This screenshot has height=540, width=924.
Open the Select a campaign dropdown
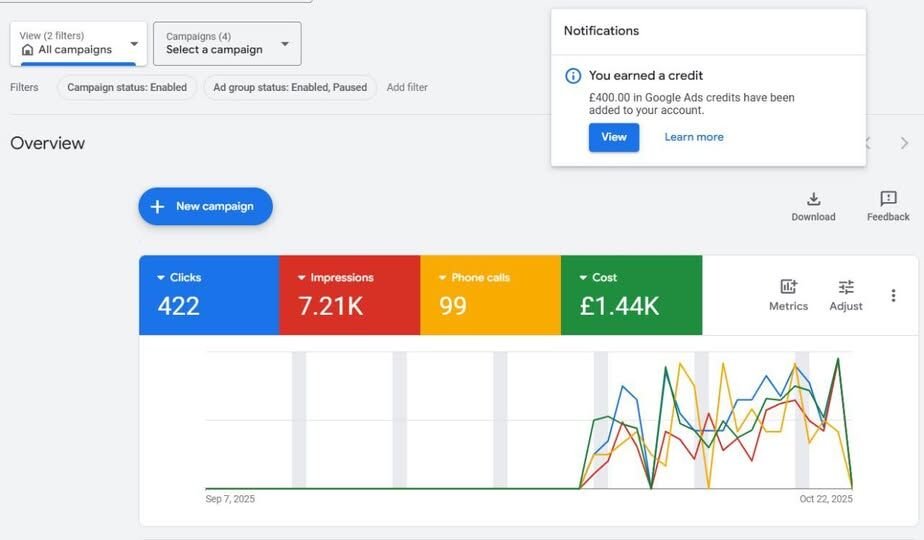[285, 44]
